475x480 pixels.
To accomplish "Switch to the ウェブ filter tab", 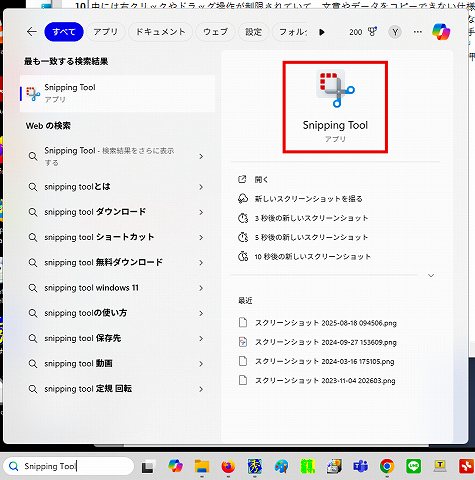I will (x=215, y=32).
